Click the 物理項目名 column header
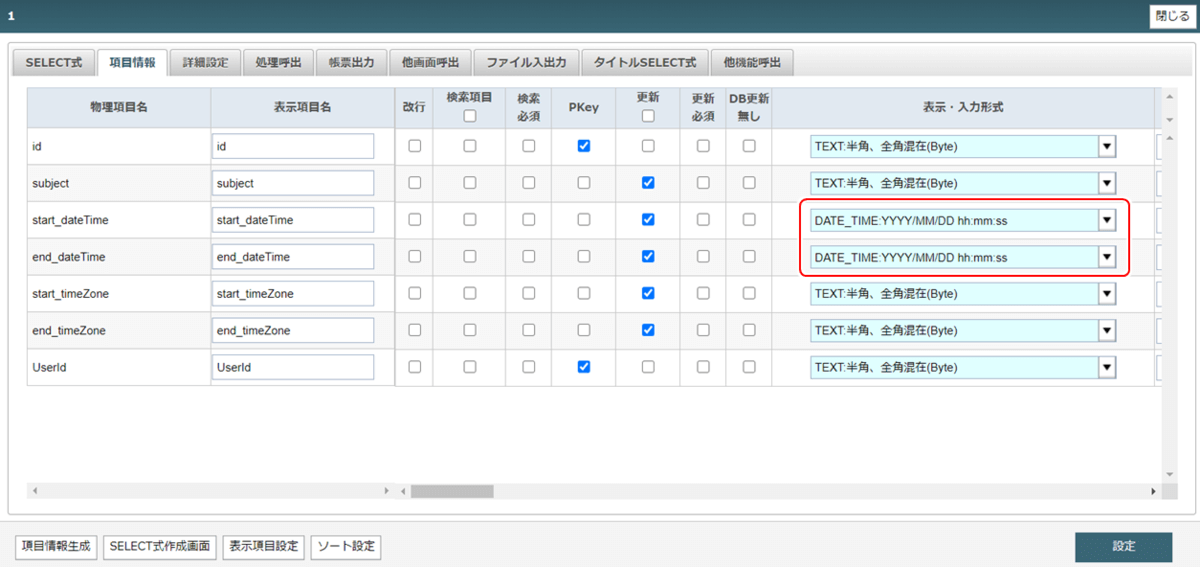Screen dimensions: 1200x567 click(119, 107)
